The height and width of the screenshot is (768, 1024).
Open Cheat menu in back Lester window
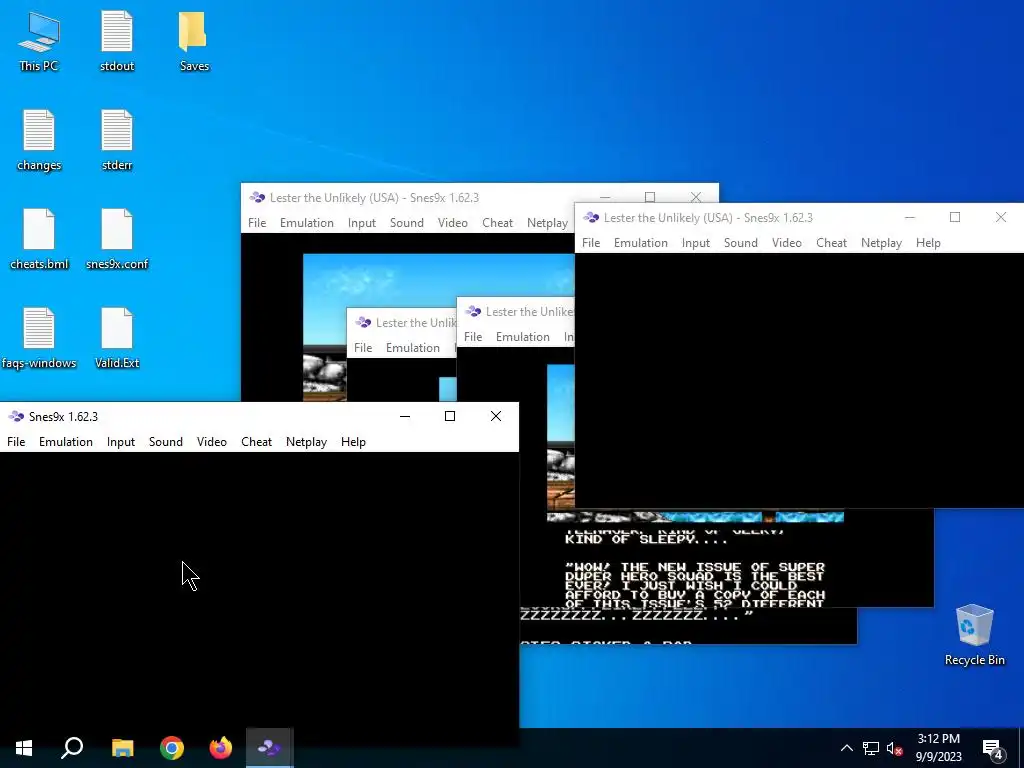pyautogui.click(x=498, y=223)
